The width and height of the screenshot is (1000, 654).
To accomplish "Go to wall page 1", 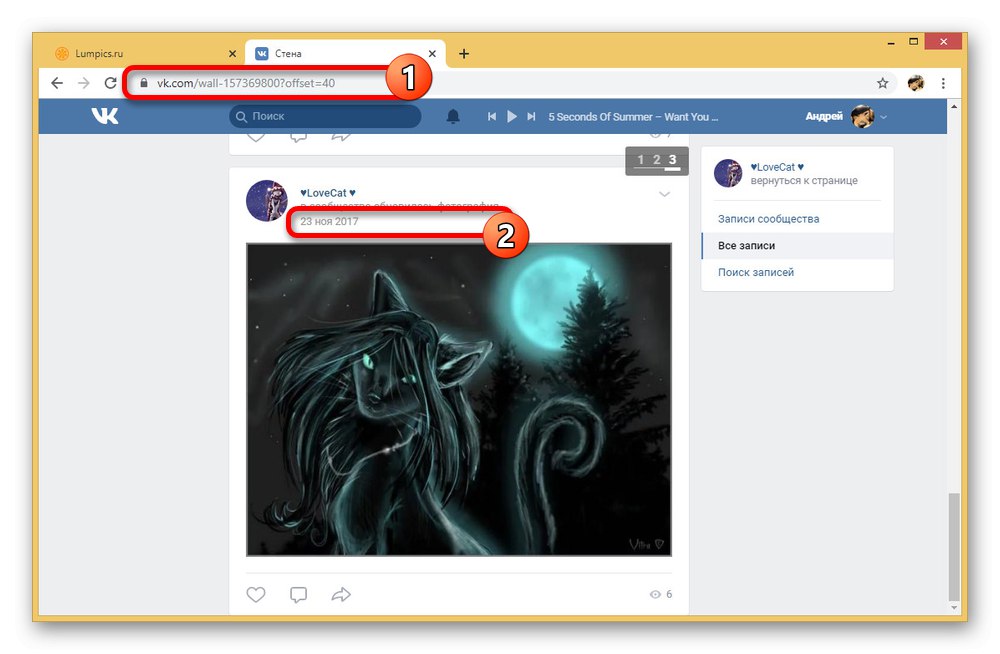I will click(640, 160).
